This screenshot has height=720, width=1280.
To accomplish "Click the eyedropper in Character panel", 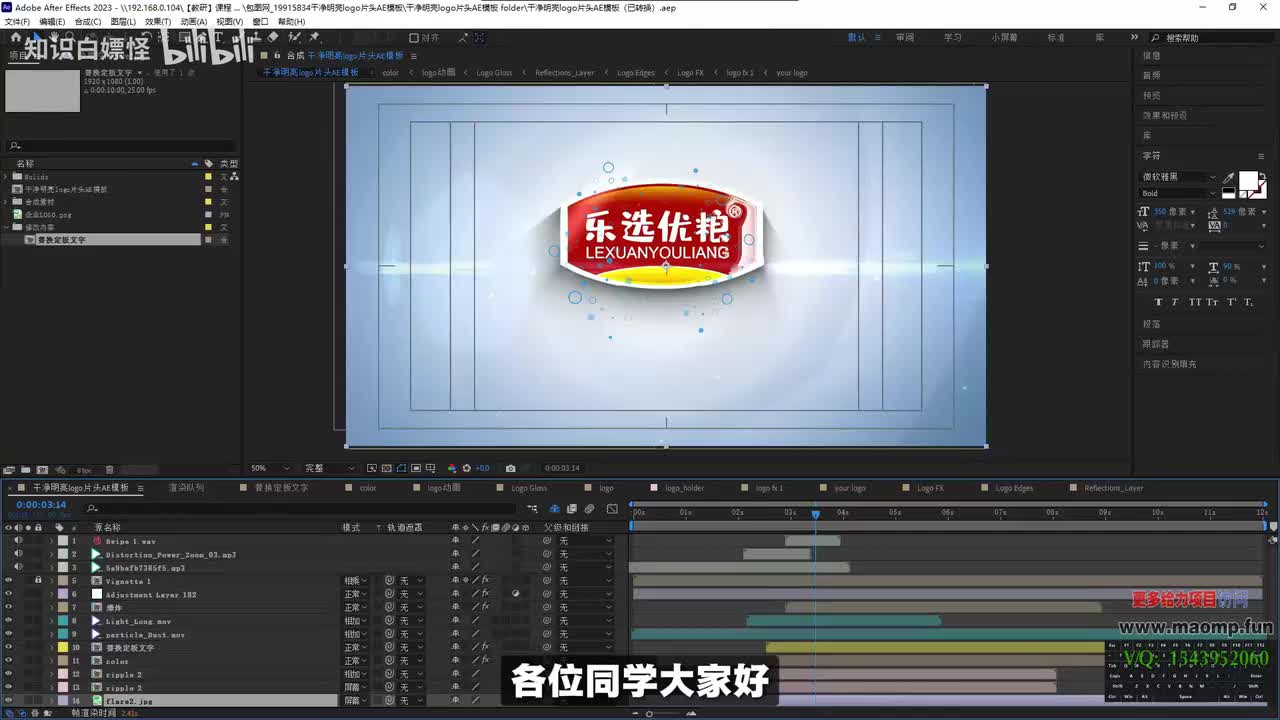I will point(1229,178).
